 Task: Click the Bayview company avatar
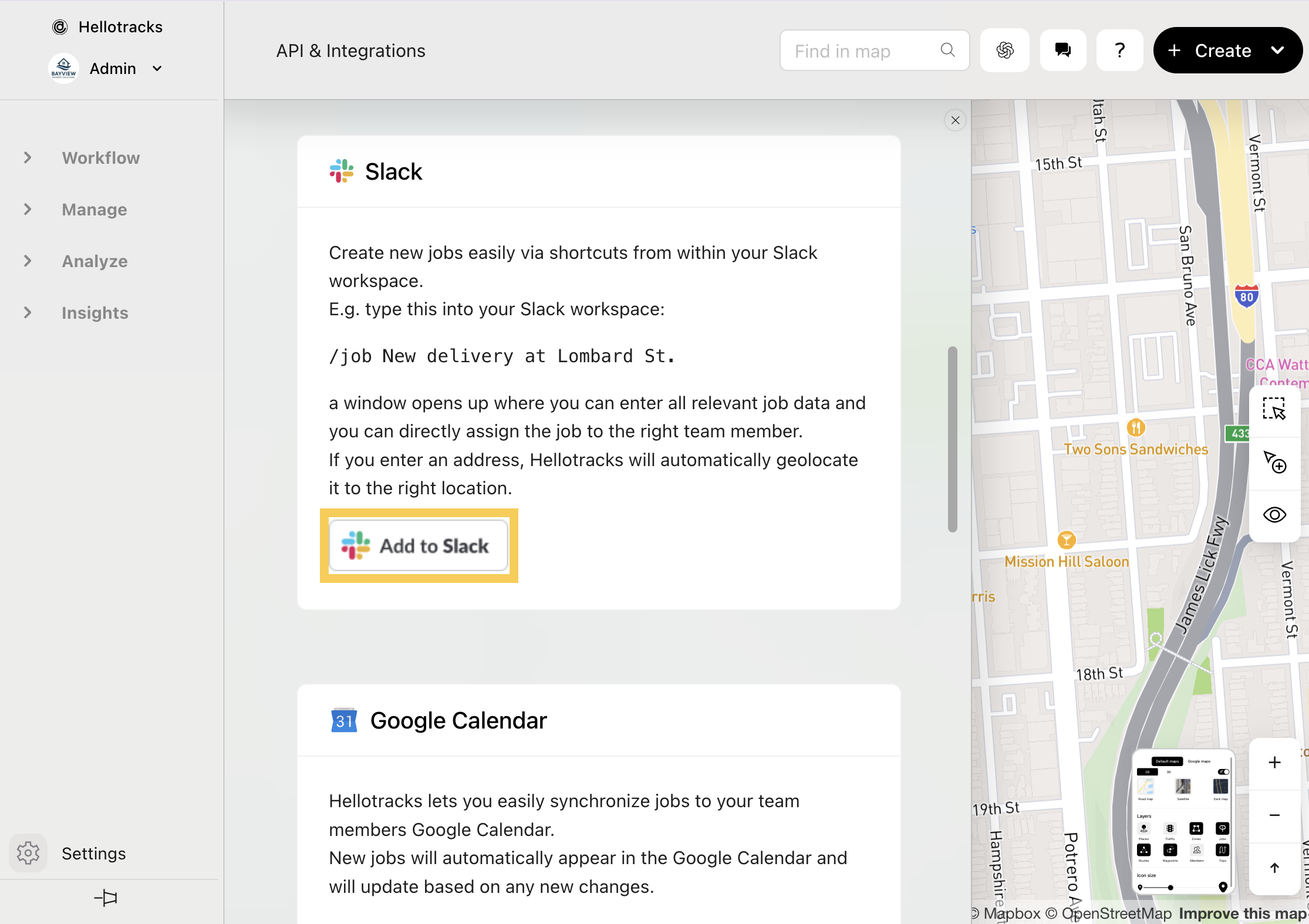tap(63, 69)
